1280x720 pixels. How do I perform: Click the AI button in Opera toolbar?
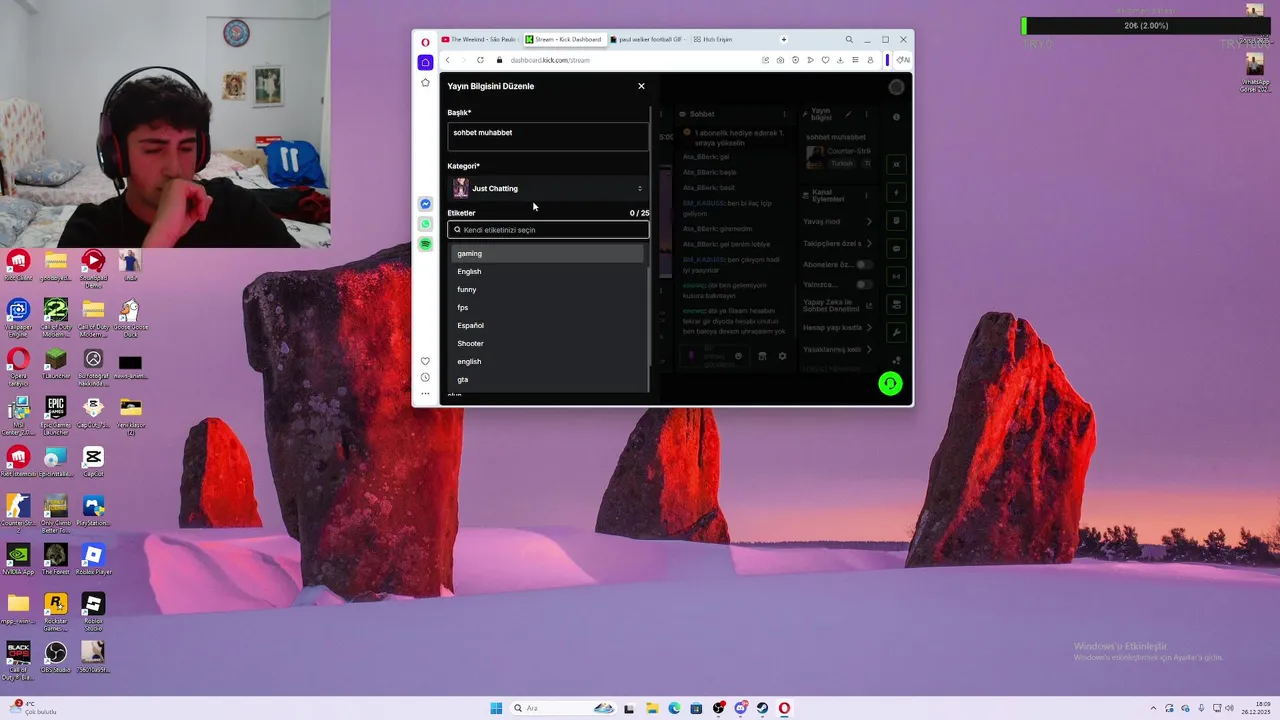pyautogui.click(x=902, y=60)
